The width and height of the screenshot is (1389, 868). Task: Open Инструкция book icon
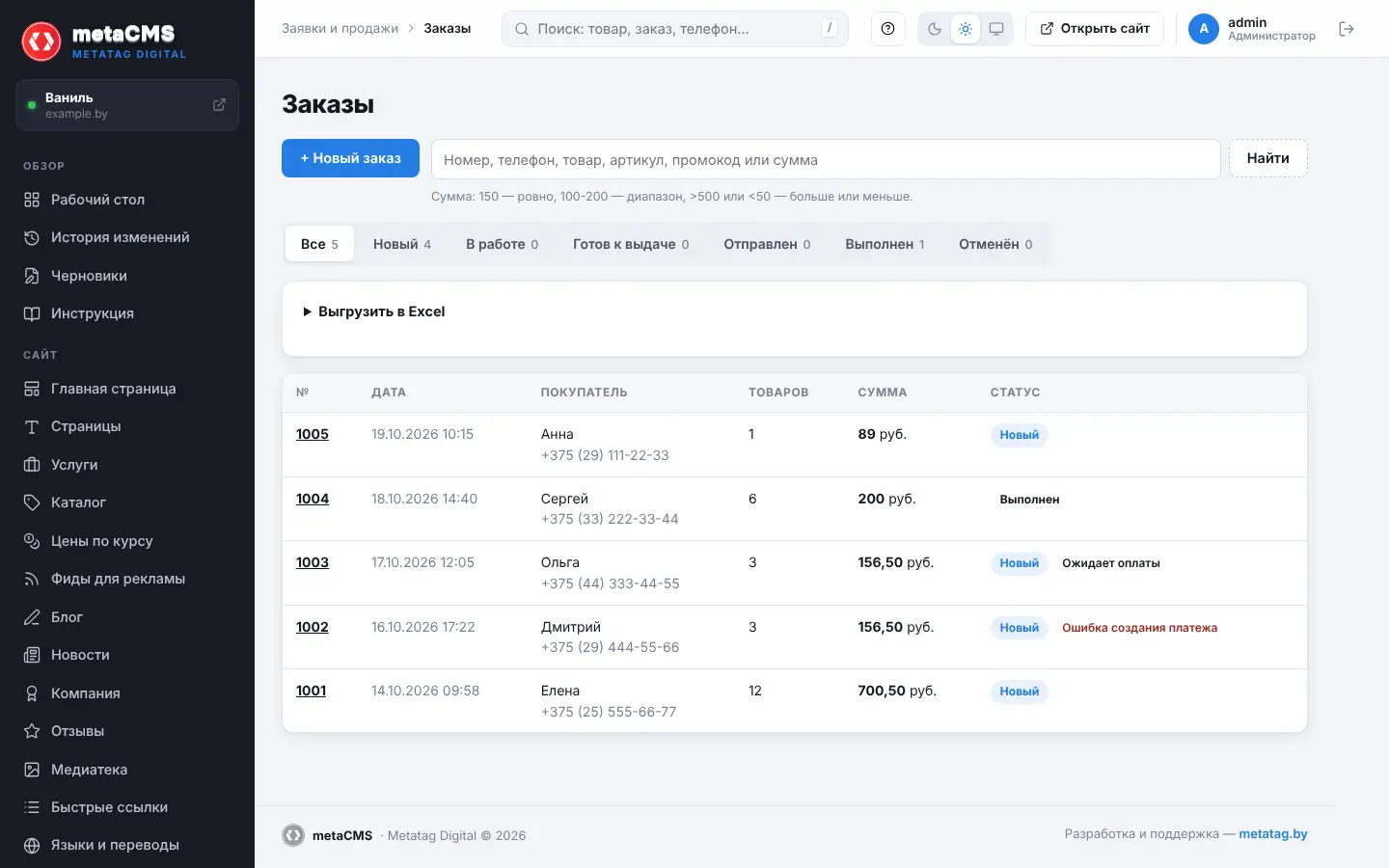coord(32,313)
